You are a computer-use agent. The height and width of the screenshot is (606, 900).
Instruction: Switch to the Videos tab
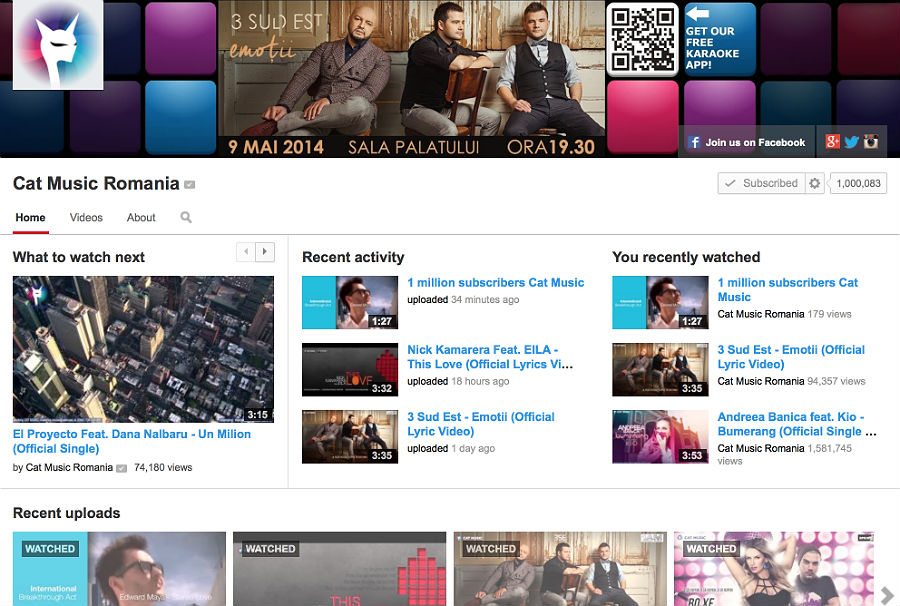(x=86, y=217)
